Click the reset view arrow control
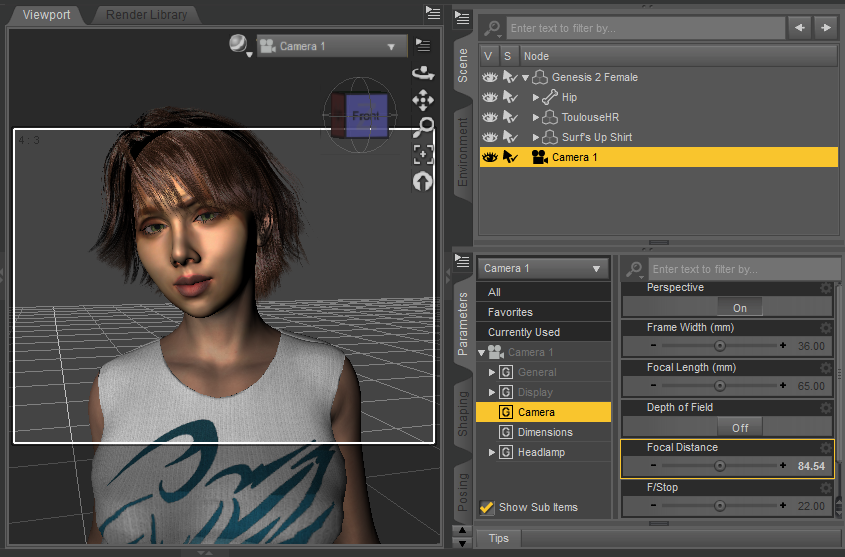845x557 pixels. coord(422,182)
